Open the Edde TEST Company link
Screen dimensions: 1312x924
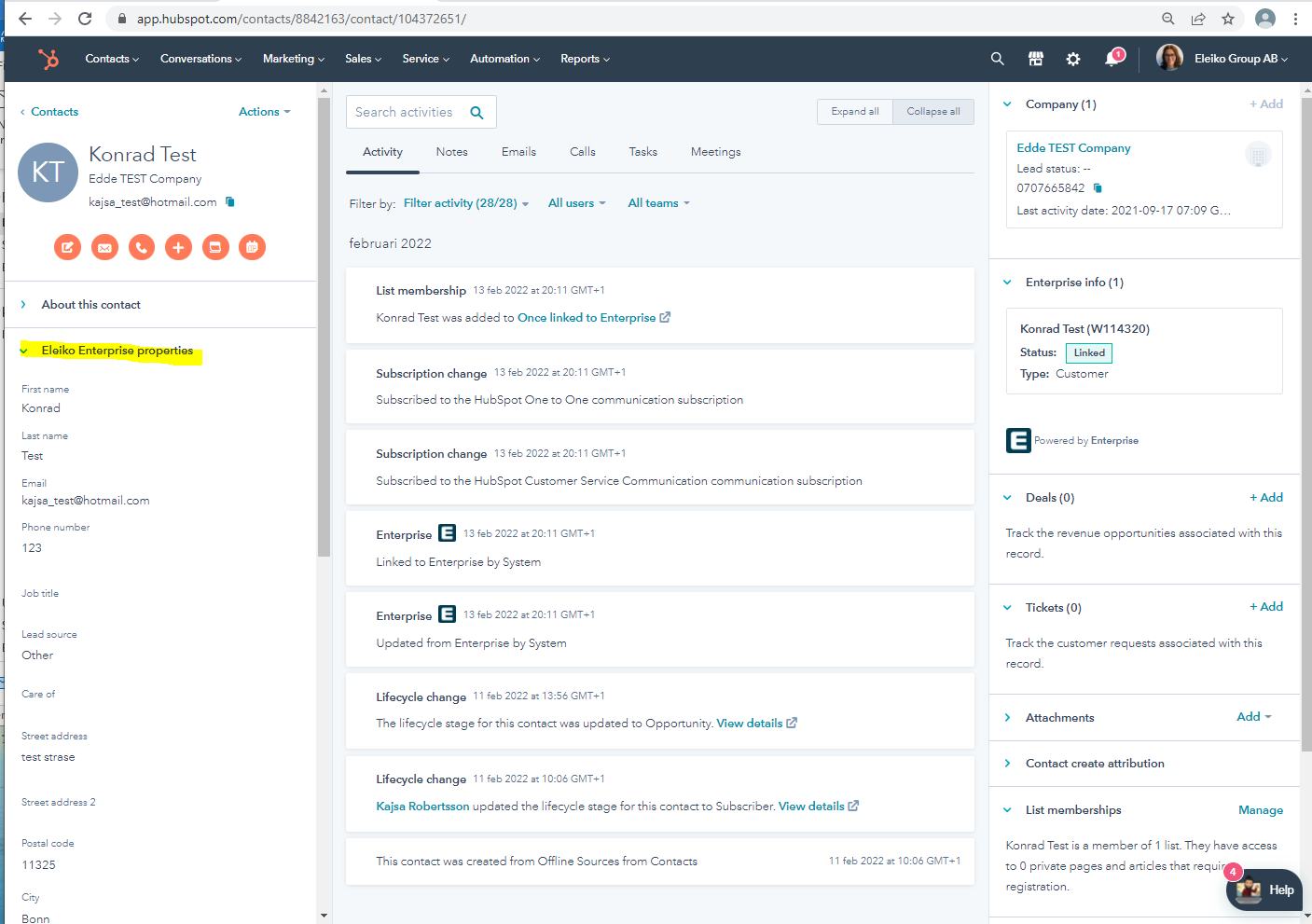1073,148
